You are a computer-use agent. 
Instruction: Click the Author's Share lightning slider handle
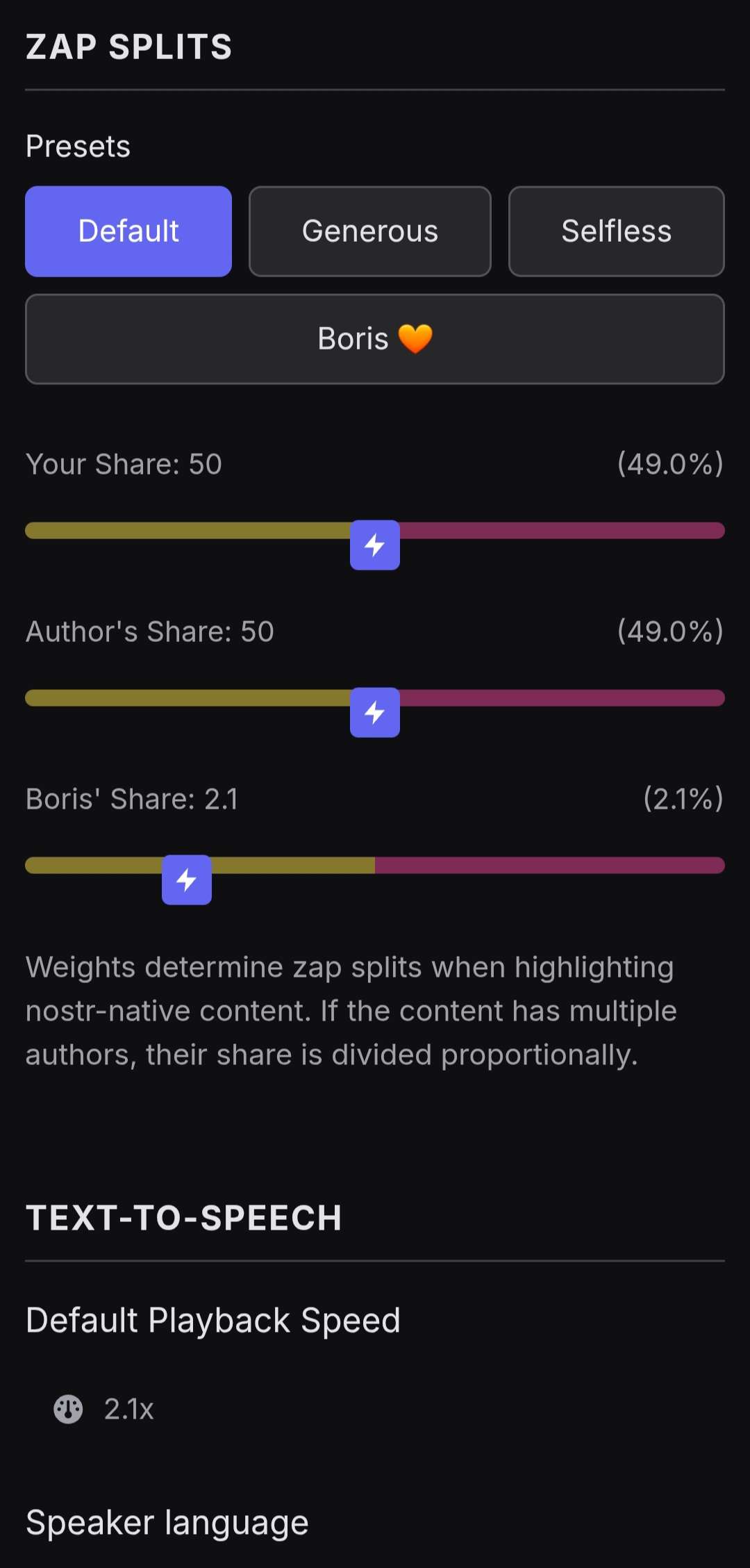coord(375,712)
